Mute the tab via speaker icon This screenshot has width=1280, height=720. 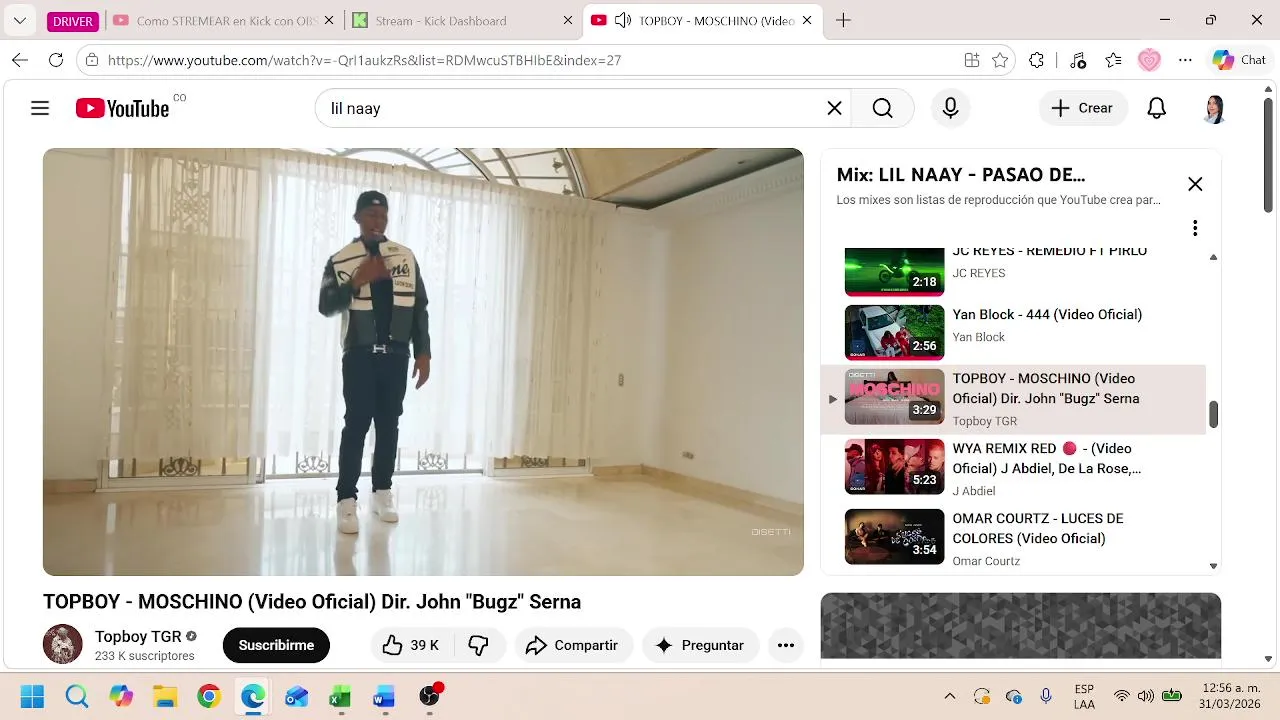click(622, 20)
